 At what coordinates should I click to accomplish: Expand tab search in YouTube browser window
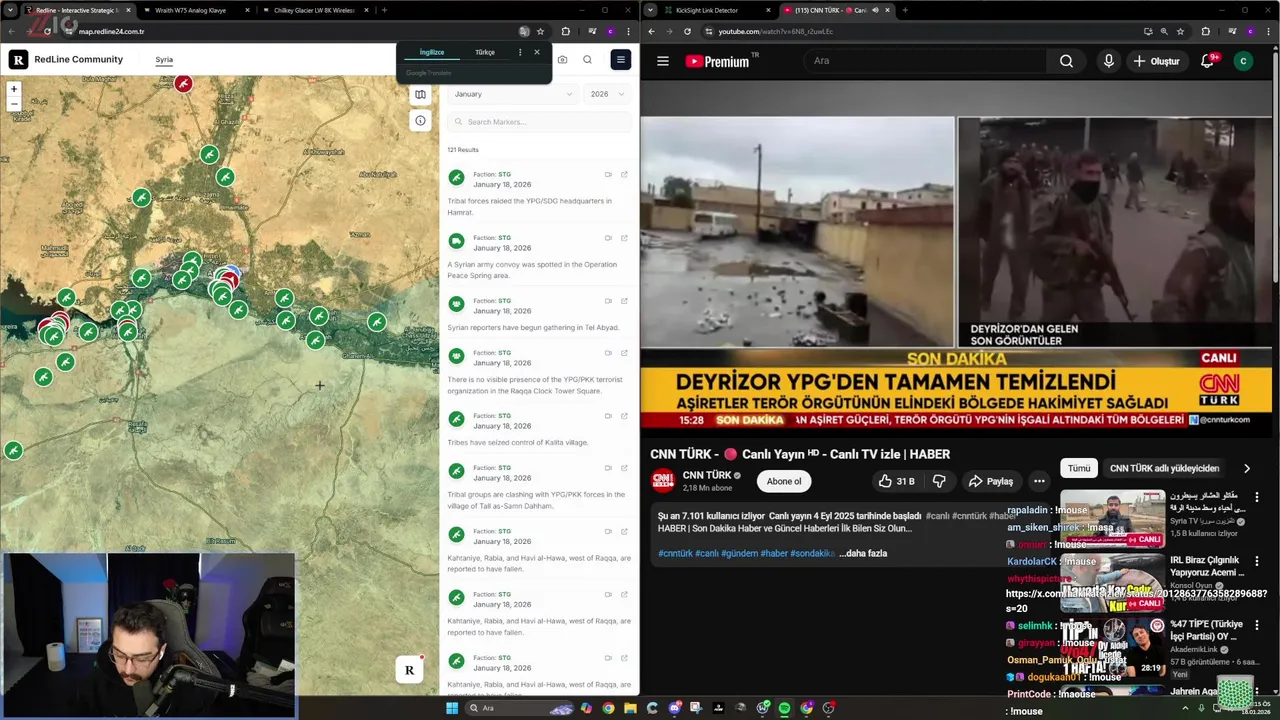tap(652, 10)
